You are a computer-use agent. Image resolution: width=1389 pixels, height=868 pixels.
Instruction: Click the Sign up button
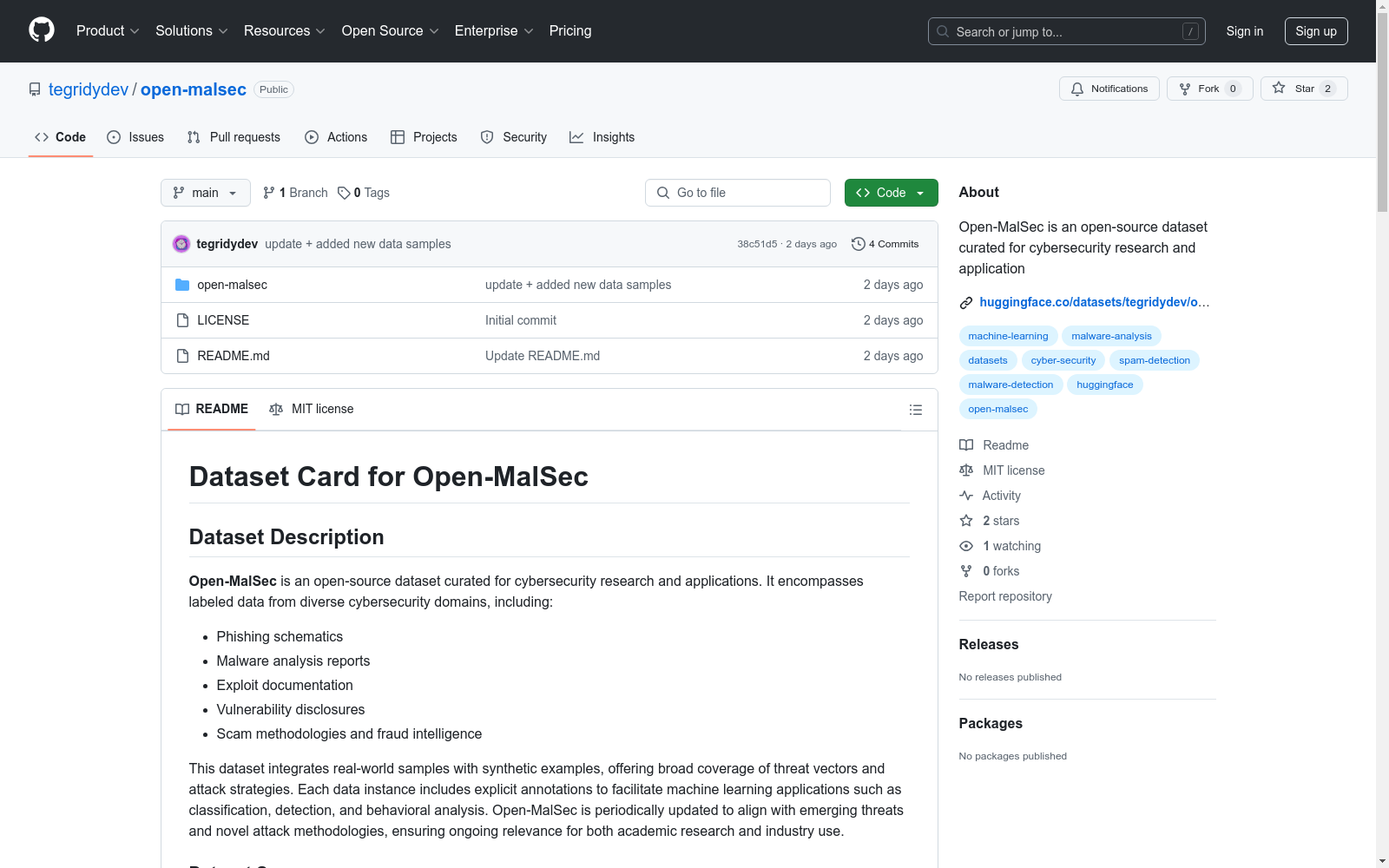pos(1316,31)
